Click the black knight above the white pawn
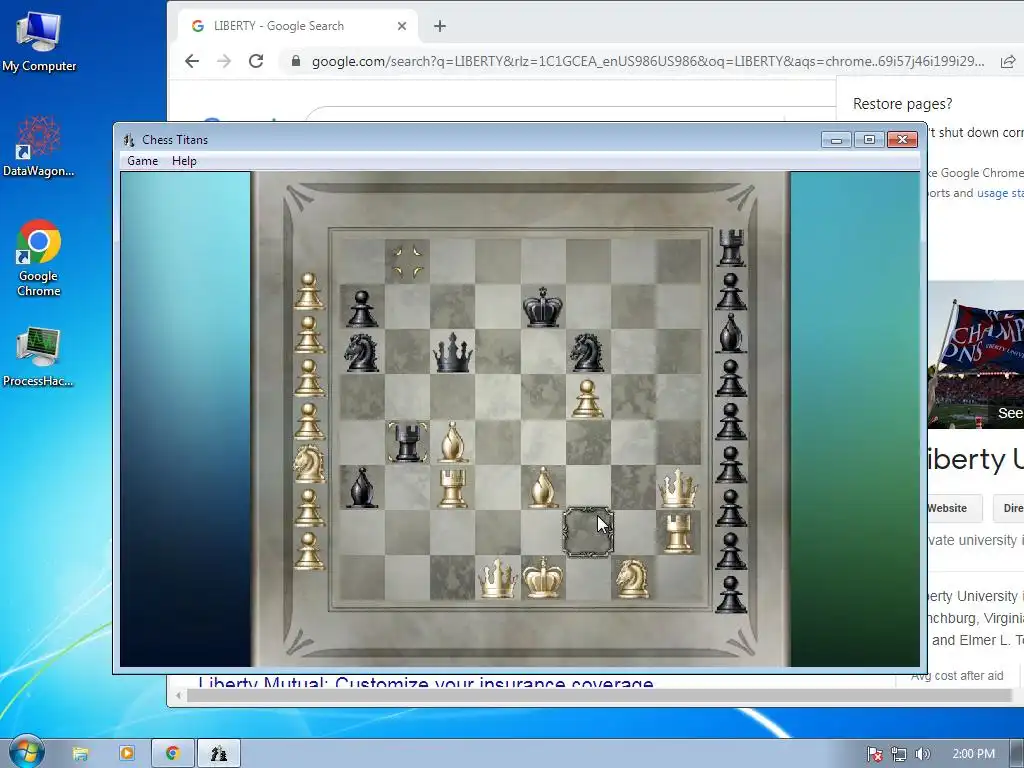The height and width of the screenshot is (768, 1024). click(586, 353)
